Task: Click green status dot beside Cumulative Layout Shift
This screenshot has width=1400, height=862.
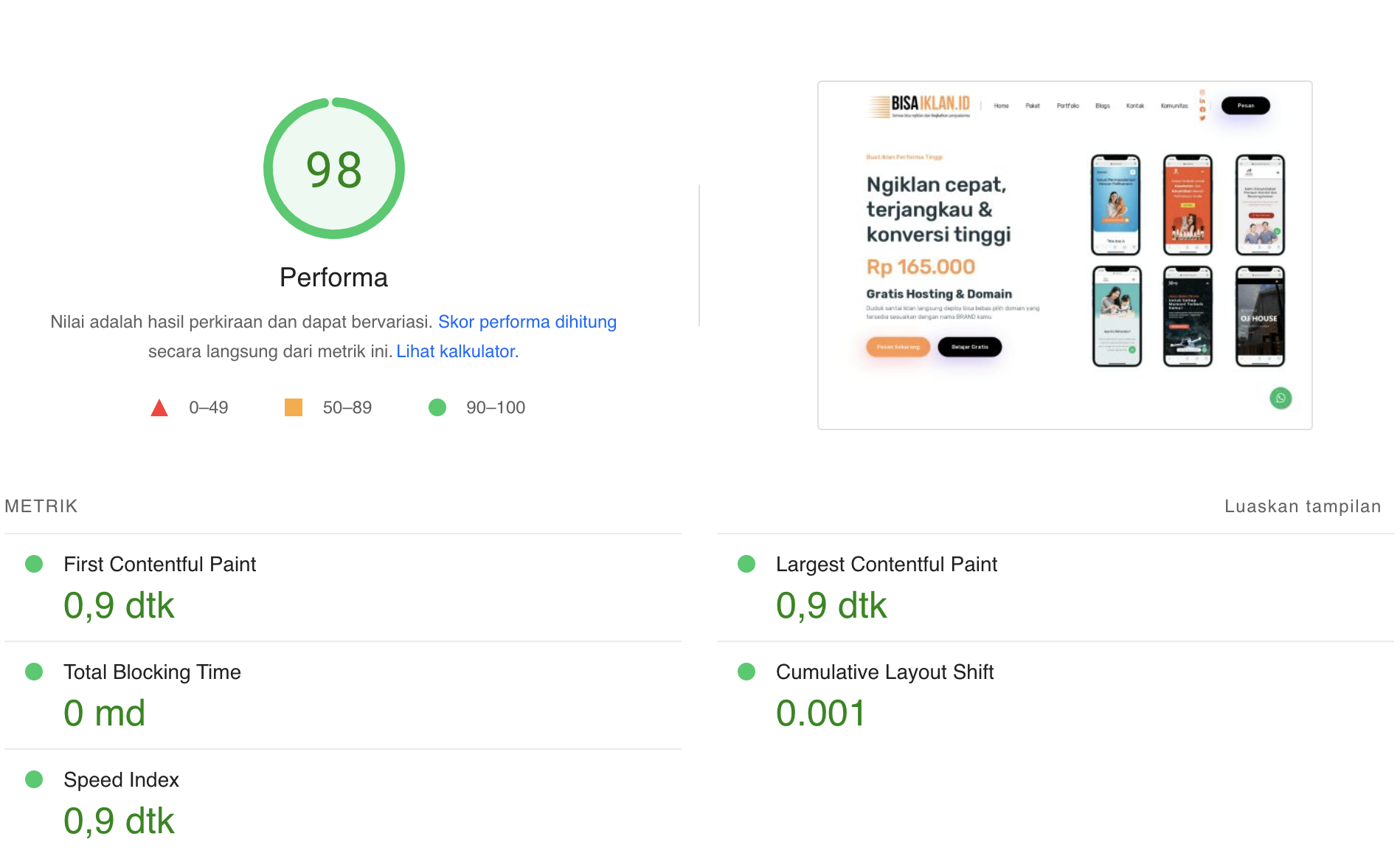Action: click(x=746, y=672)
